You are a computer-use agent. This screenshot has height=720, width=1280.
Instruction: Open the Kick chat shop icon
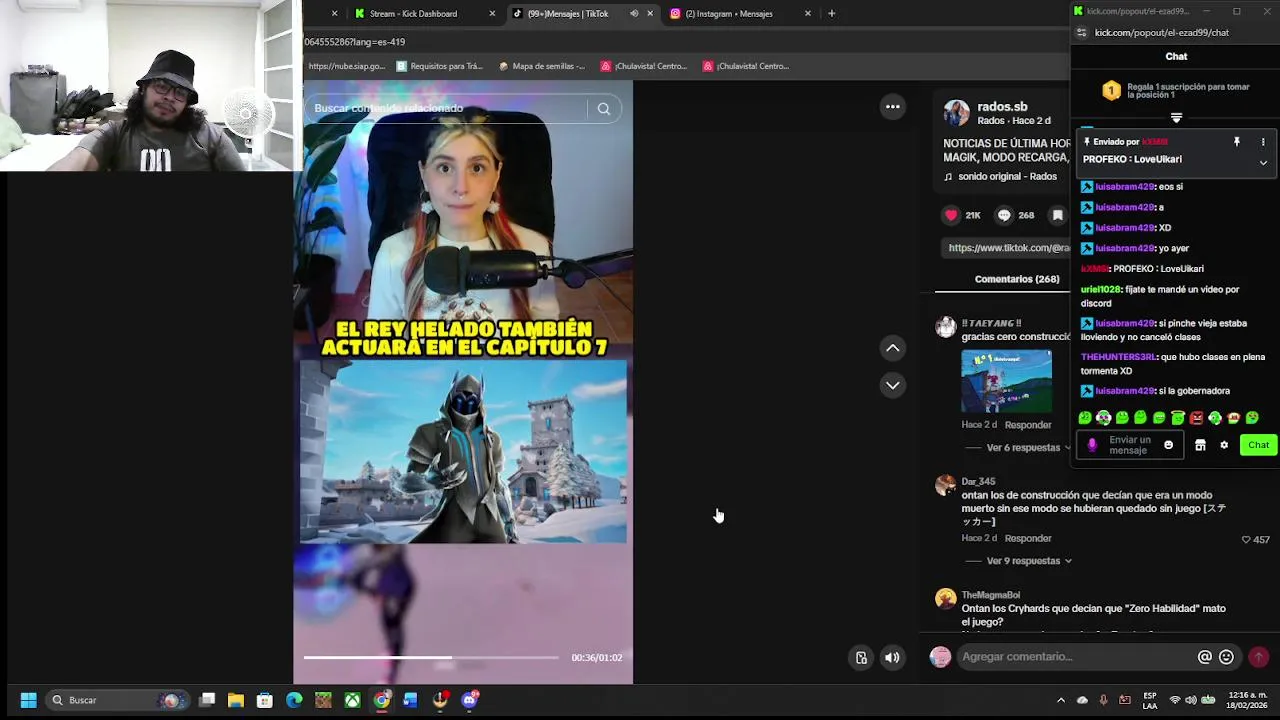[x=1200, y=445]
